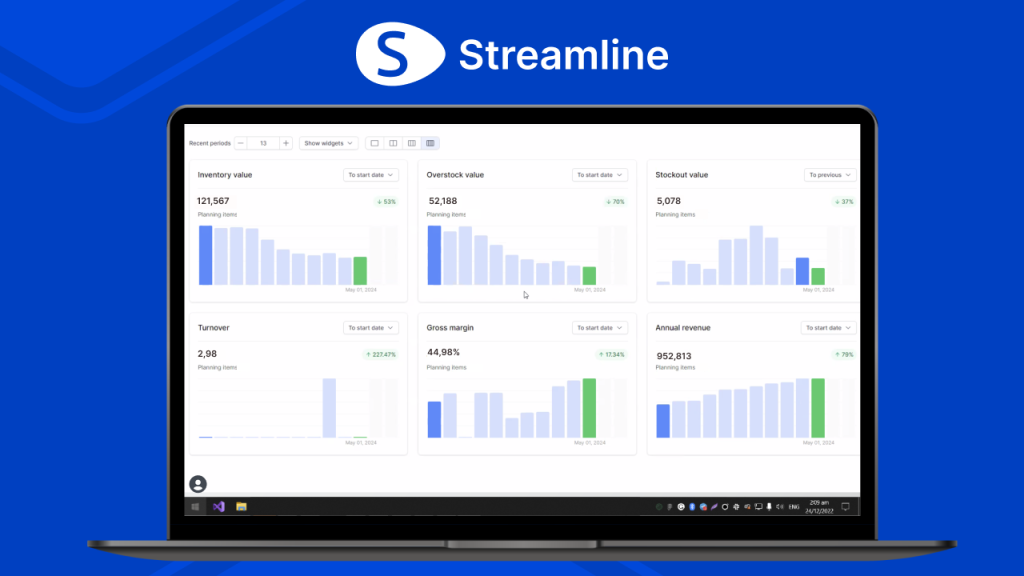
Task: Open the Windows Start menu
Action: click(195, 507)
